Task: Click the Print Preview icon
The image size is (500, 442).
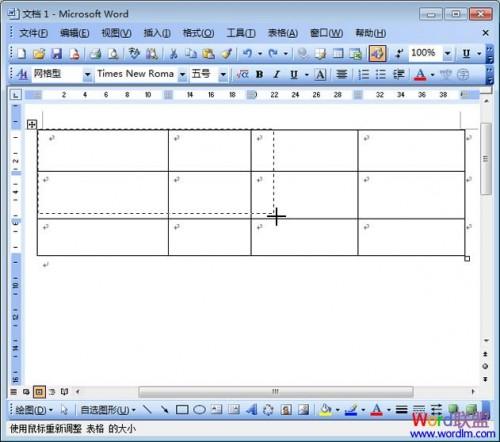Action: (114, 54)
